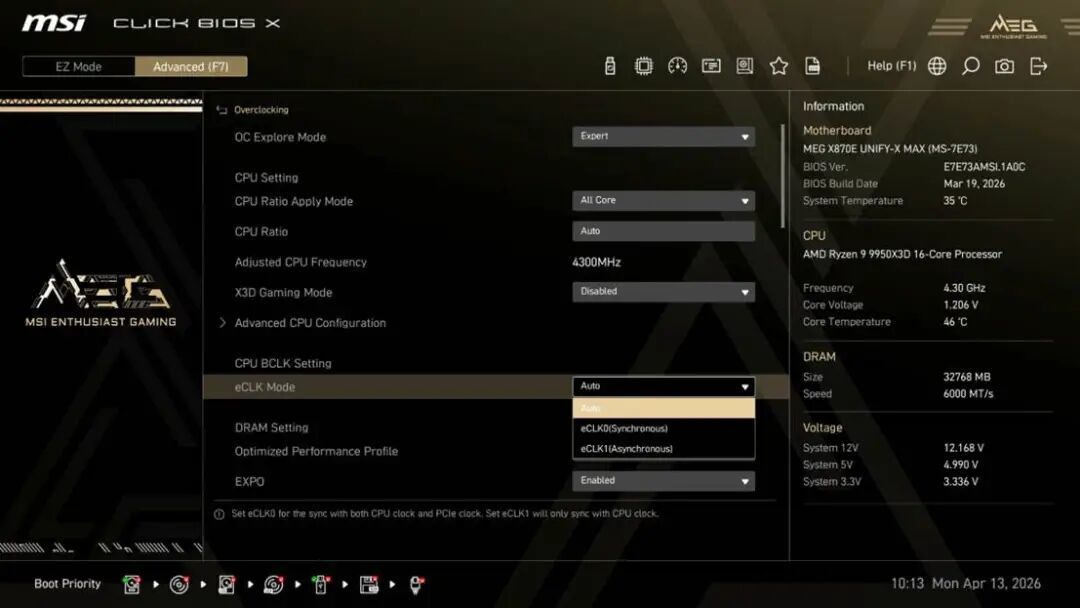Choose eCLK1(Asynchronous) option
Viewport: 1080px width, 608px height.
663,448
